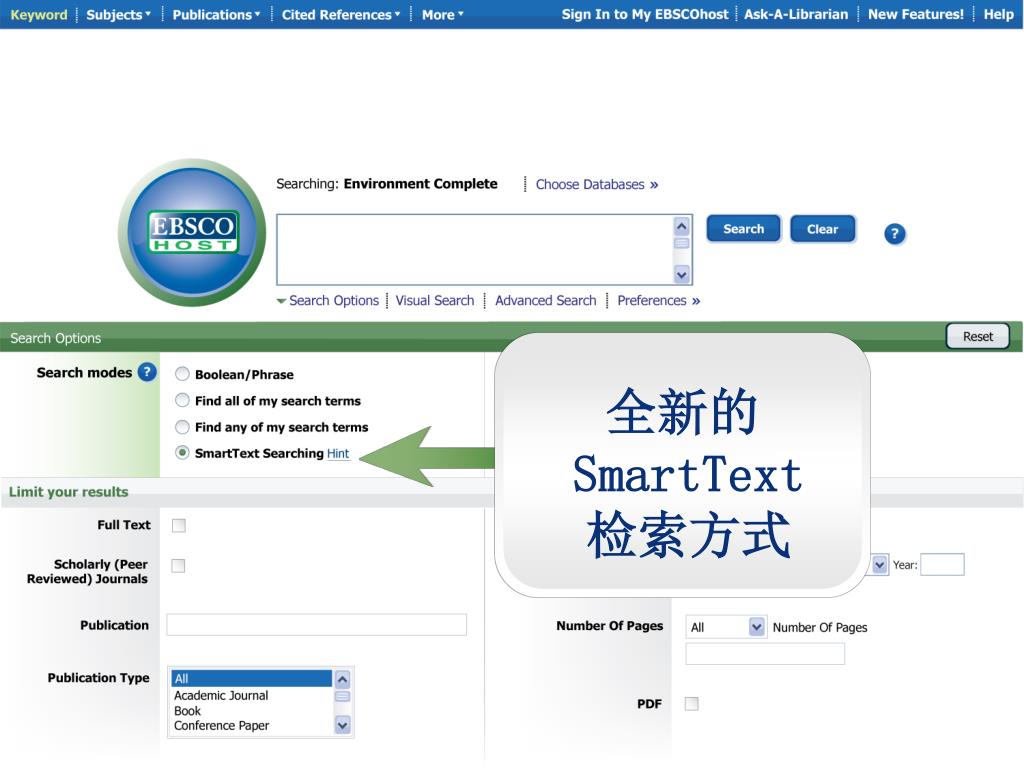1024x768 pixels.
Task: Click search box scroll up arrow
Action: tap(682, 227)
